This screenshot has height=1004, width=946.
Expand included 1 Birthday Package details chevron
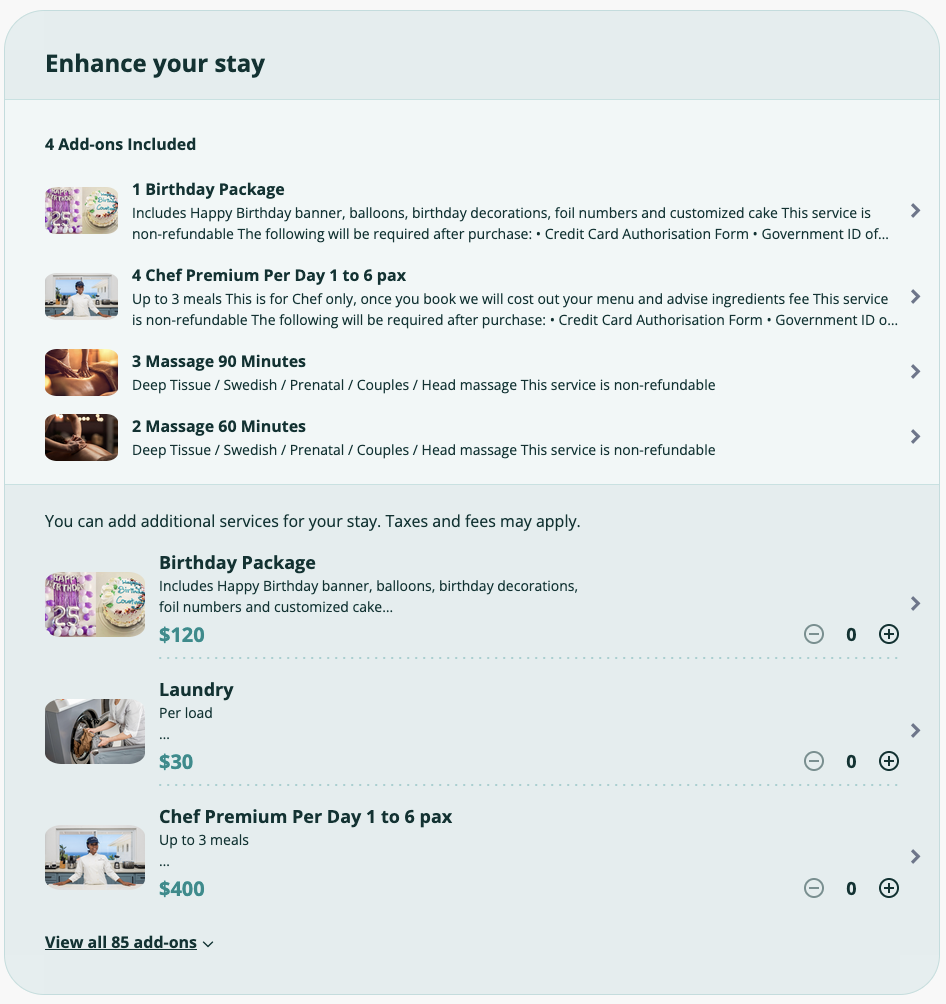[x=915, y=211]
